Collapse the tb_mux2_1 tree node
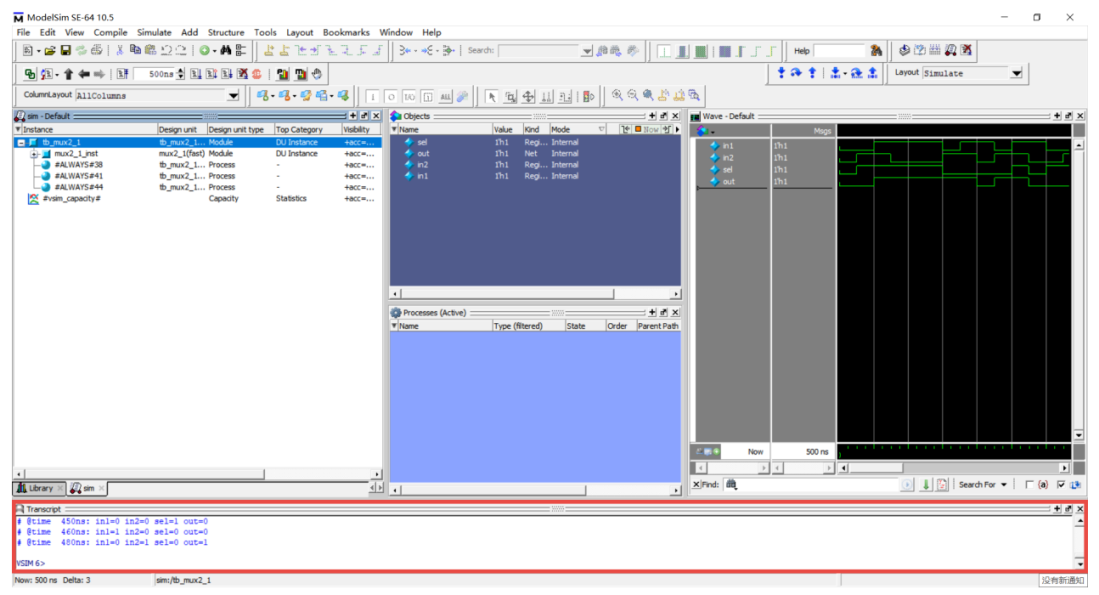Viewport: 1099px width, 595px height. (x=21, y=142)
